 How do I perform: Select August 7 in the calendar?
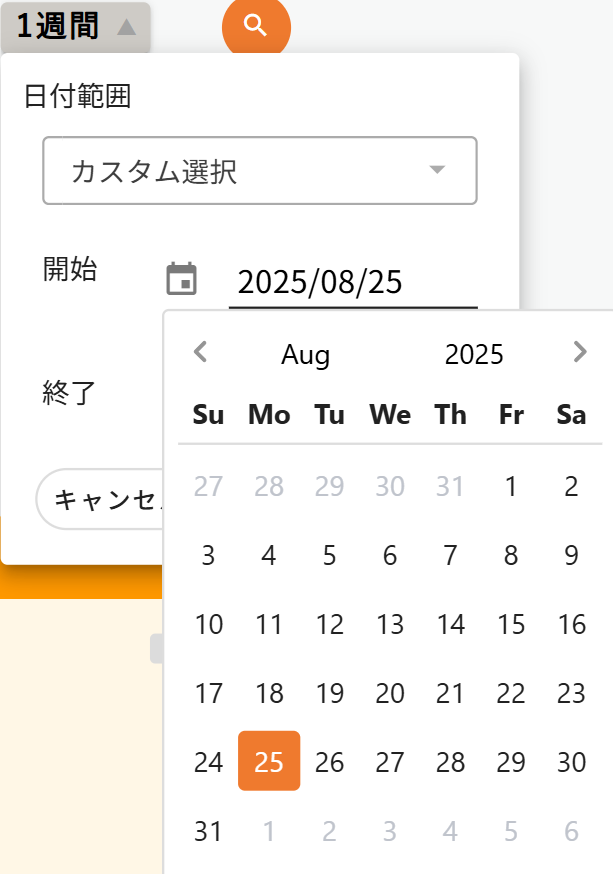point(450,556)
